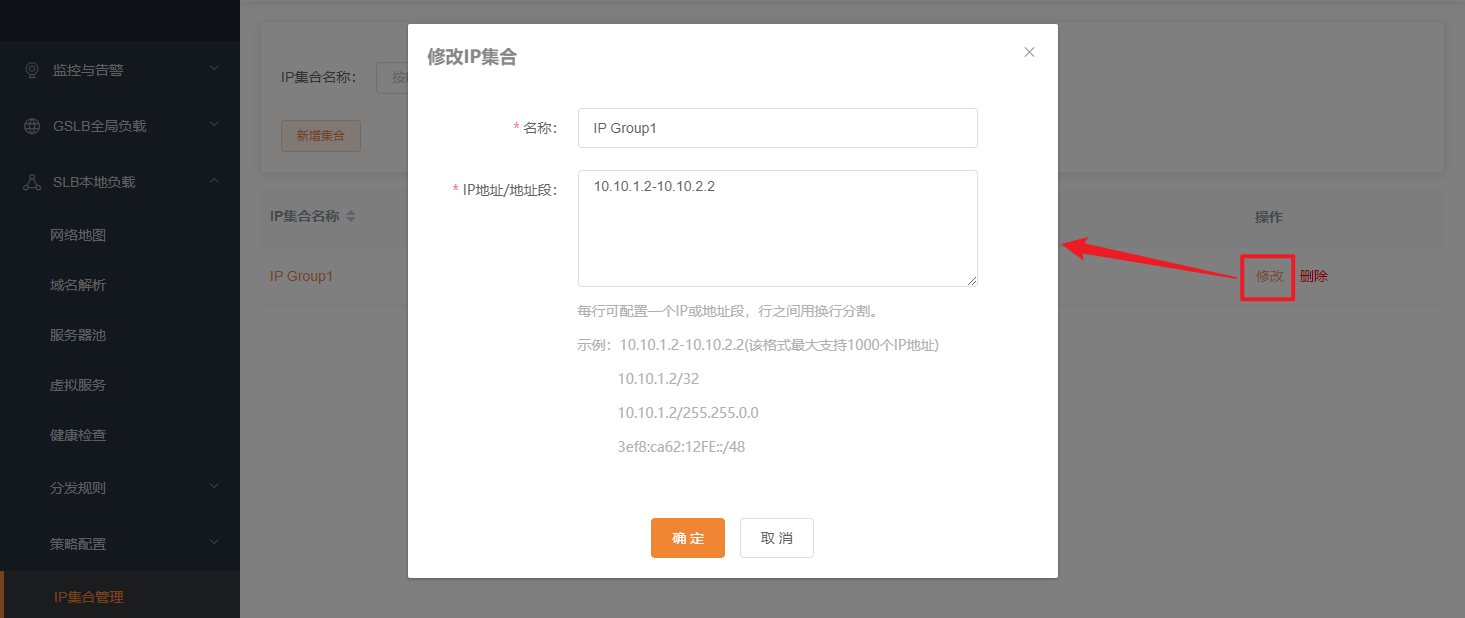The width and height of the screenshot is (1465, 618).
Task: Click the SLB network node icon
Action: [32, 182]
